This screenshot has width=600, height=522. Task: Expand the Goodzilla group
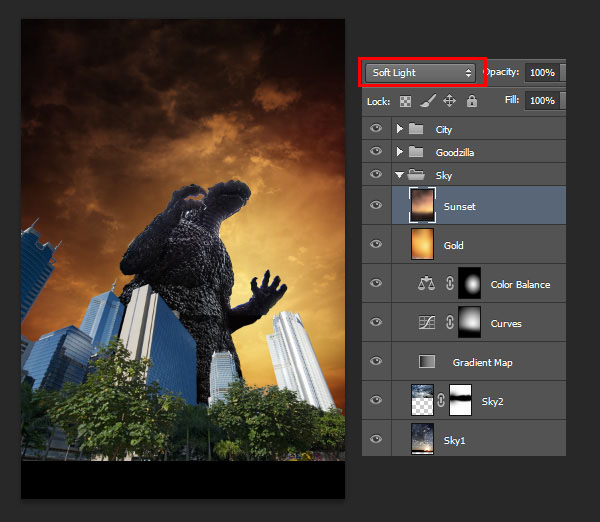(x=399, y=152)
